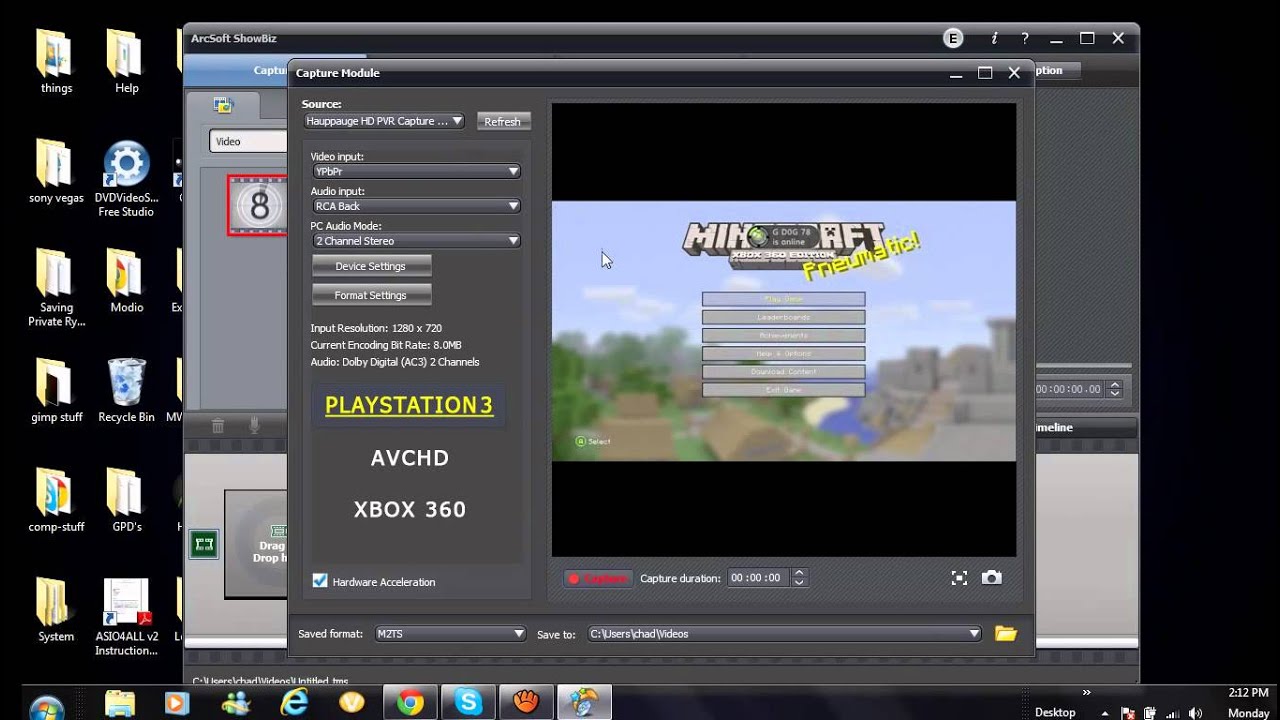Viewport: 1280px width, 720px height.
Task: Click the E icon in ShowBiz title bar
Action: click(953, 39)
